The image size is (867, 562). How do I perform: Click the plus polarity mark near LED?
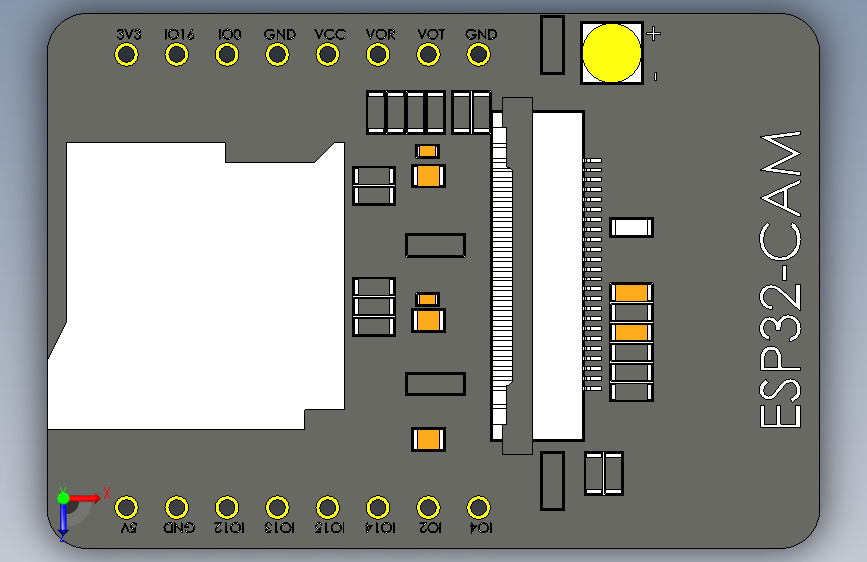click(x=654, y=34)
